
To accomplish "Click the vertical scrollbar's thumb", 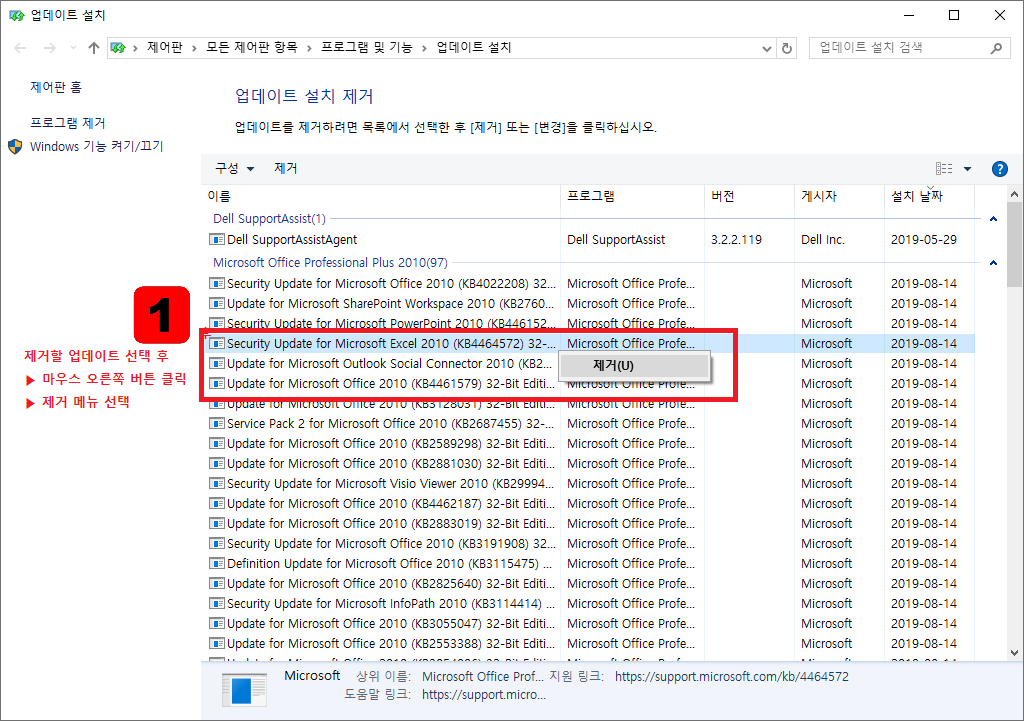I will point(1014,244).
